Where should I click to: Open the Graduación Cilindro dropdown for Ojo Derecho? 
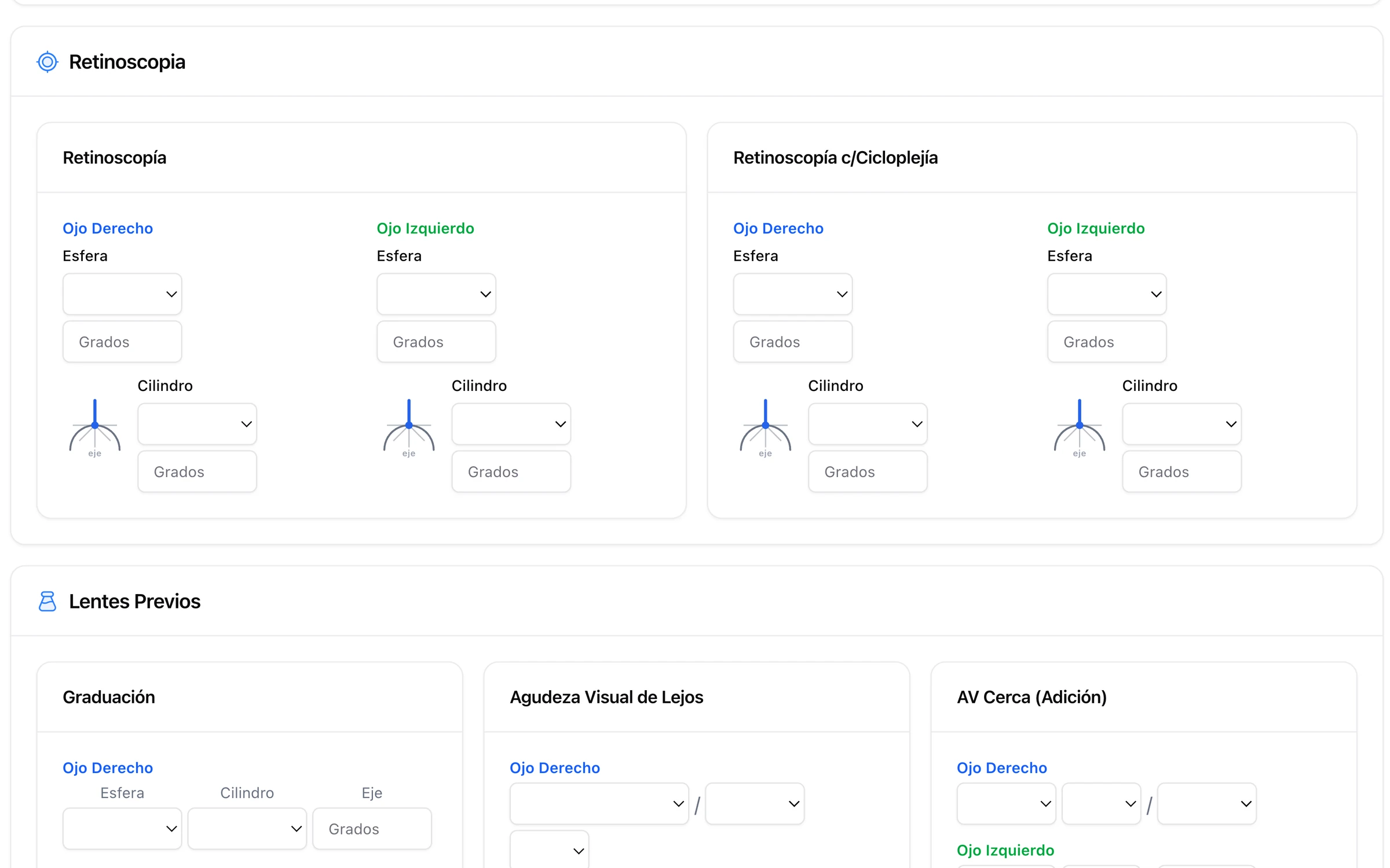point(247,829)
